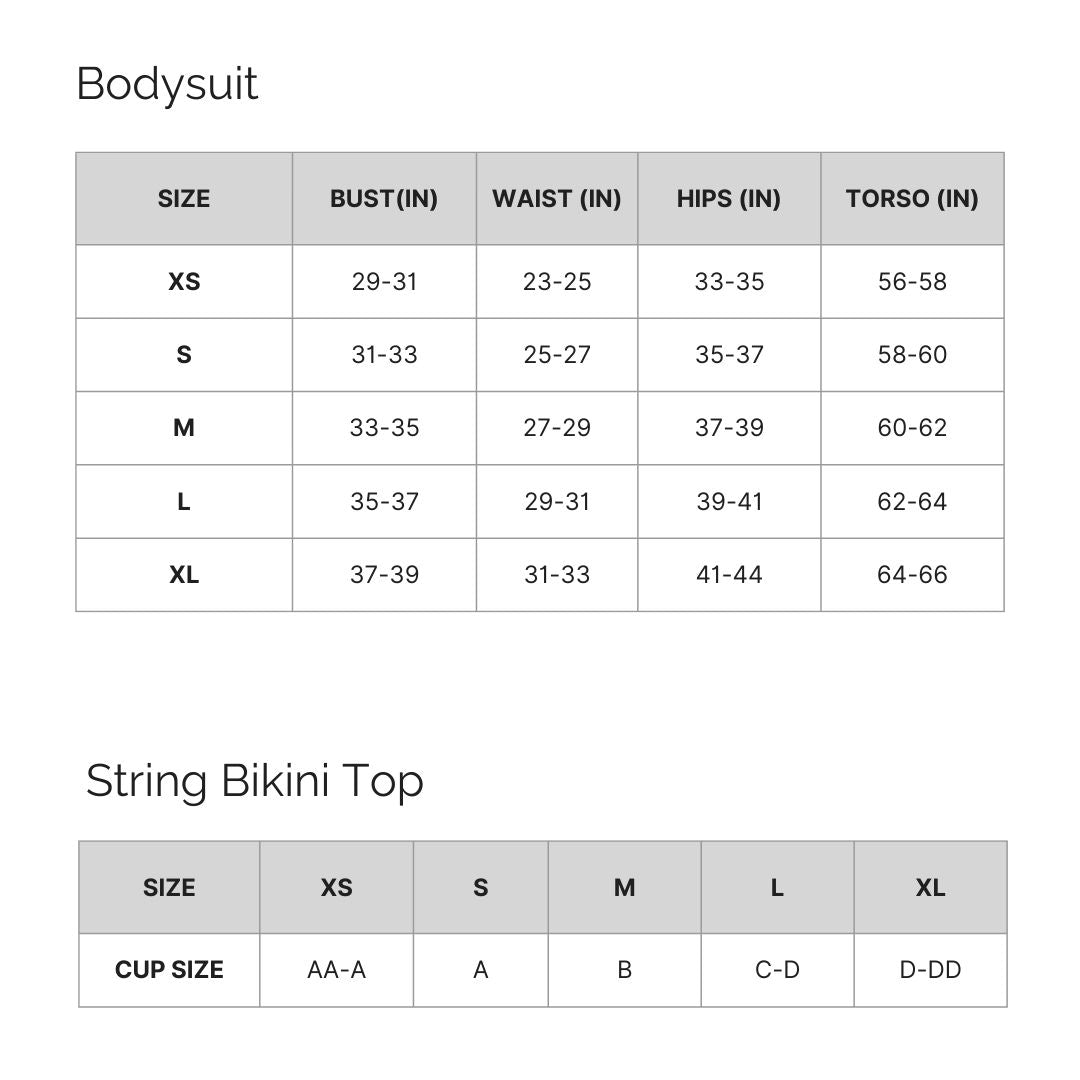Select the torso value 64-66
This screenshot has width=1080, height=1080.
point(912,574)
